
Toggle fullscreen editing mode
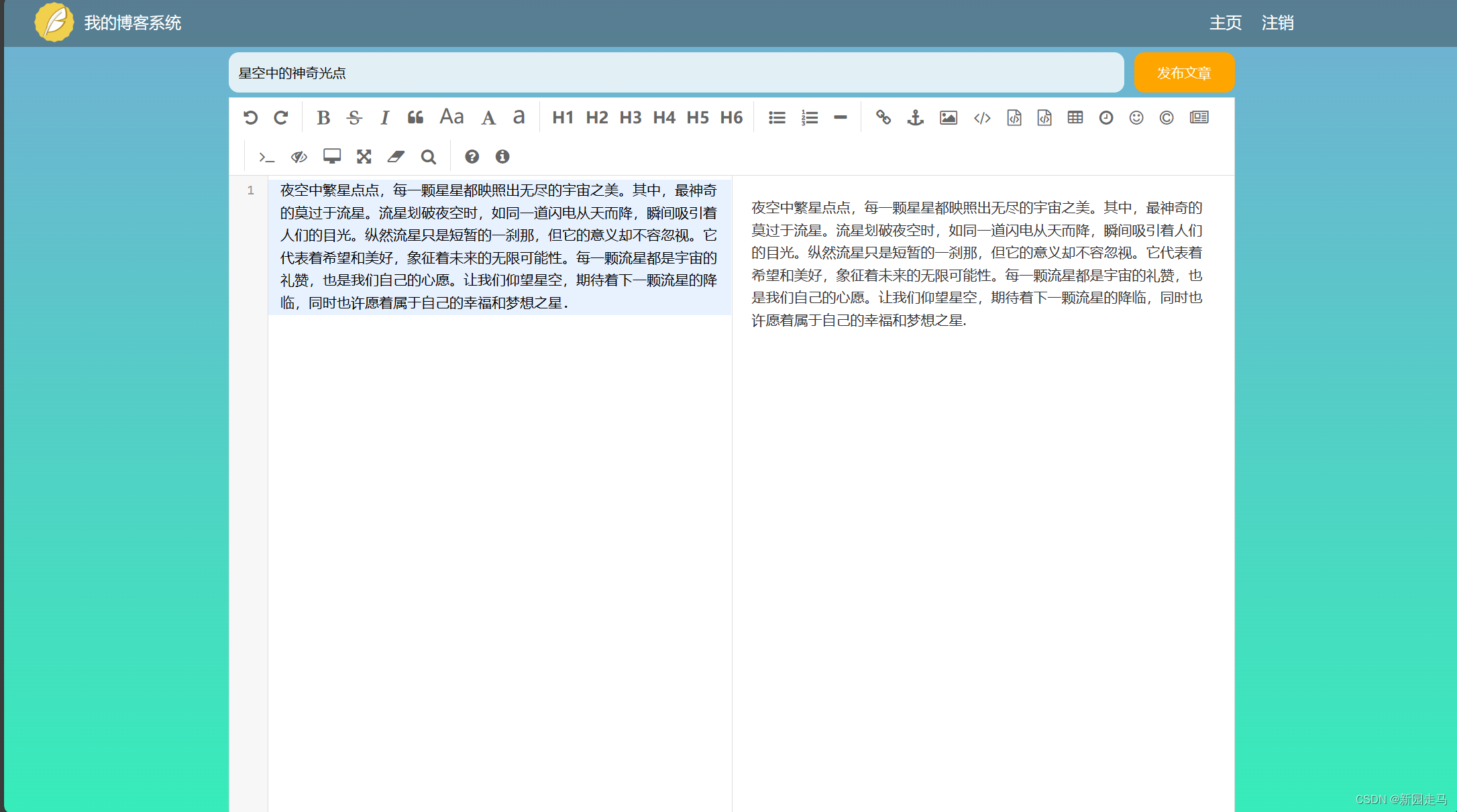[x=364, y=157]
